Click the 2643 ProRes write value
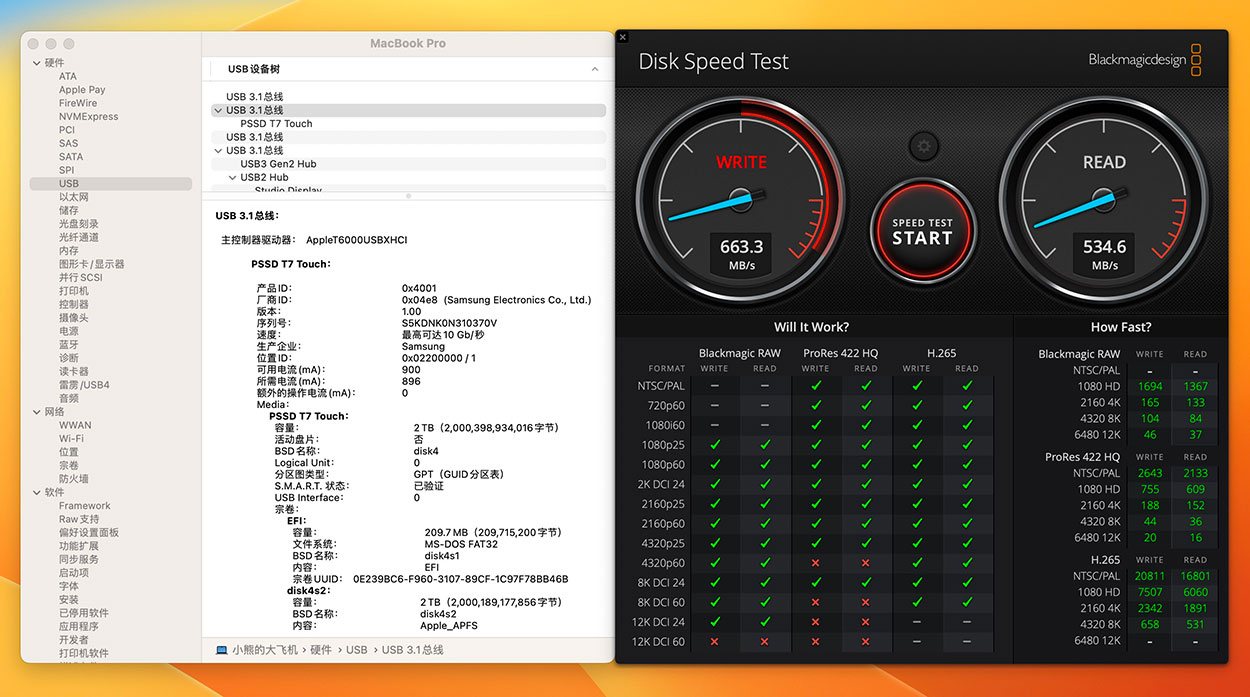The width and height of the screenshot is (1250, 697). point(1150,473)
